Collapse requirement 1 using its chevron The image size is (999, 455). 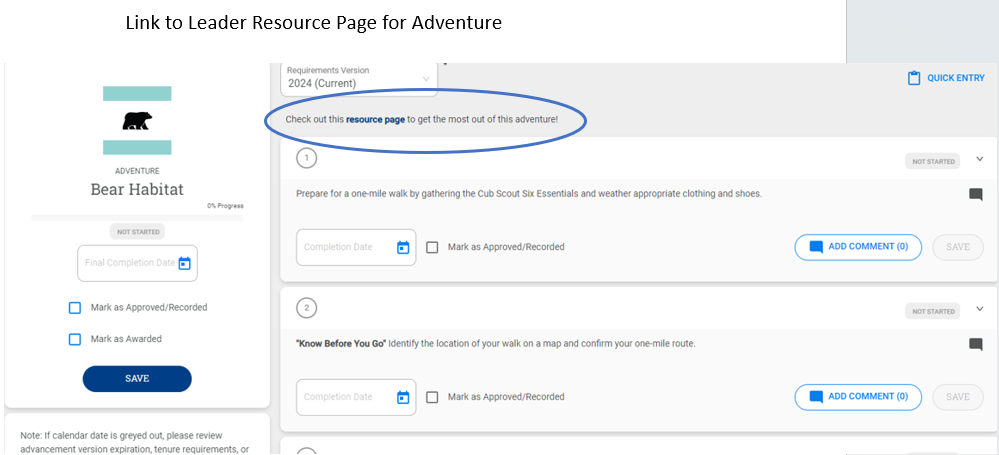click(x=980, y=159)
